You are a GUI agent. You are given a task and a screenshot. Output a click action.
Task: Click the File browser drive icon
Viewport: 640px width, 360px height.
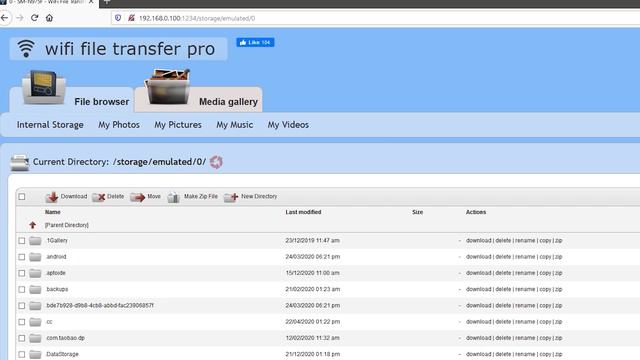[x=44, y=87]
